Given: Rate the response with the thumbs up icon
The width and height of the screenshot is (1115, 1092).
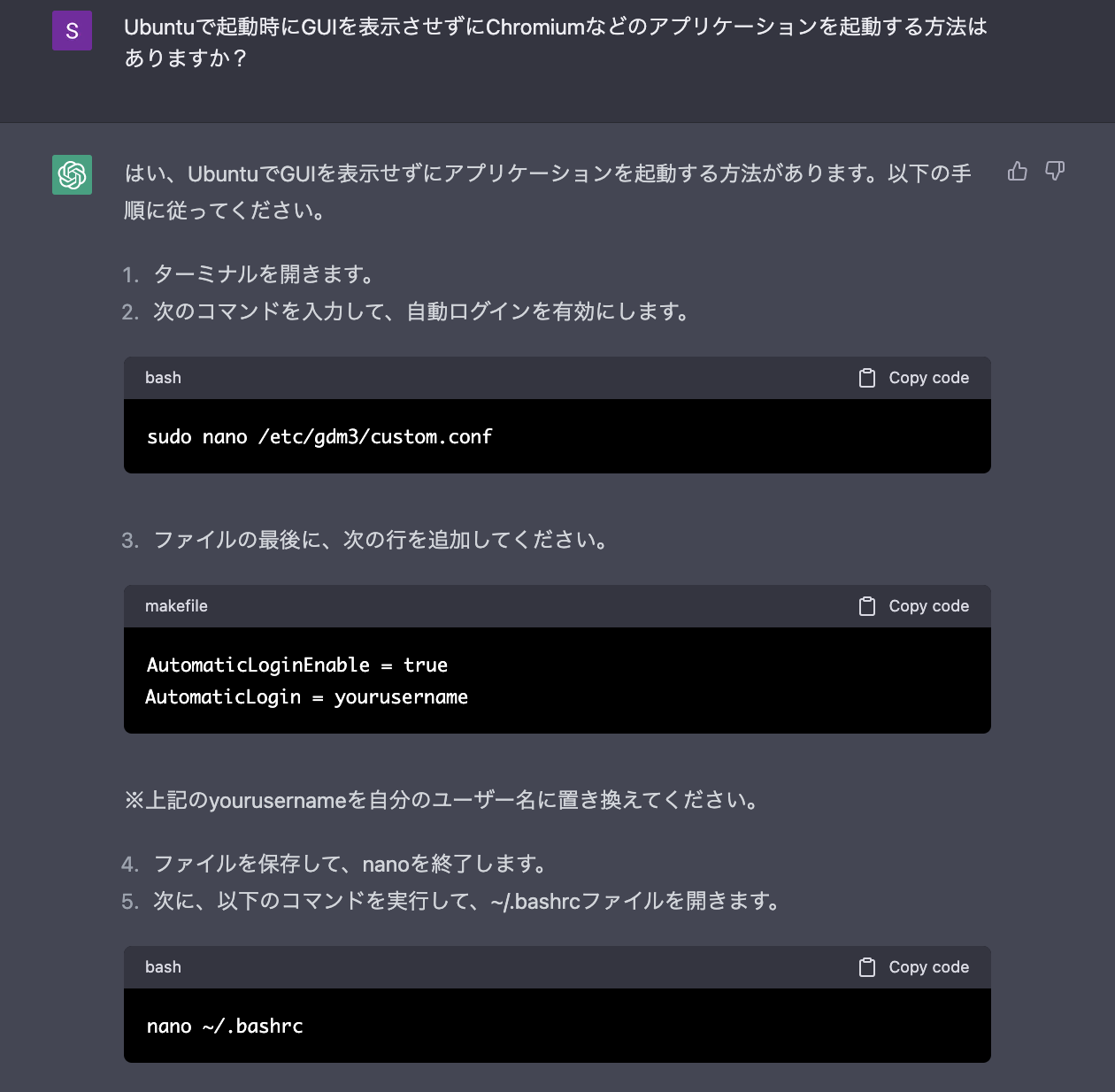Looking at the screenshot, I should tap(1017, 172).
